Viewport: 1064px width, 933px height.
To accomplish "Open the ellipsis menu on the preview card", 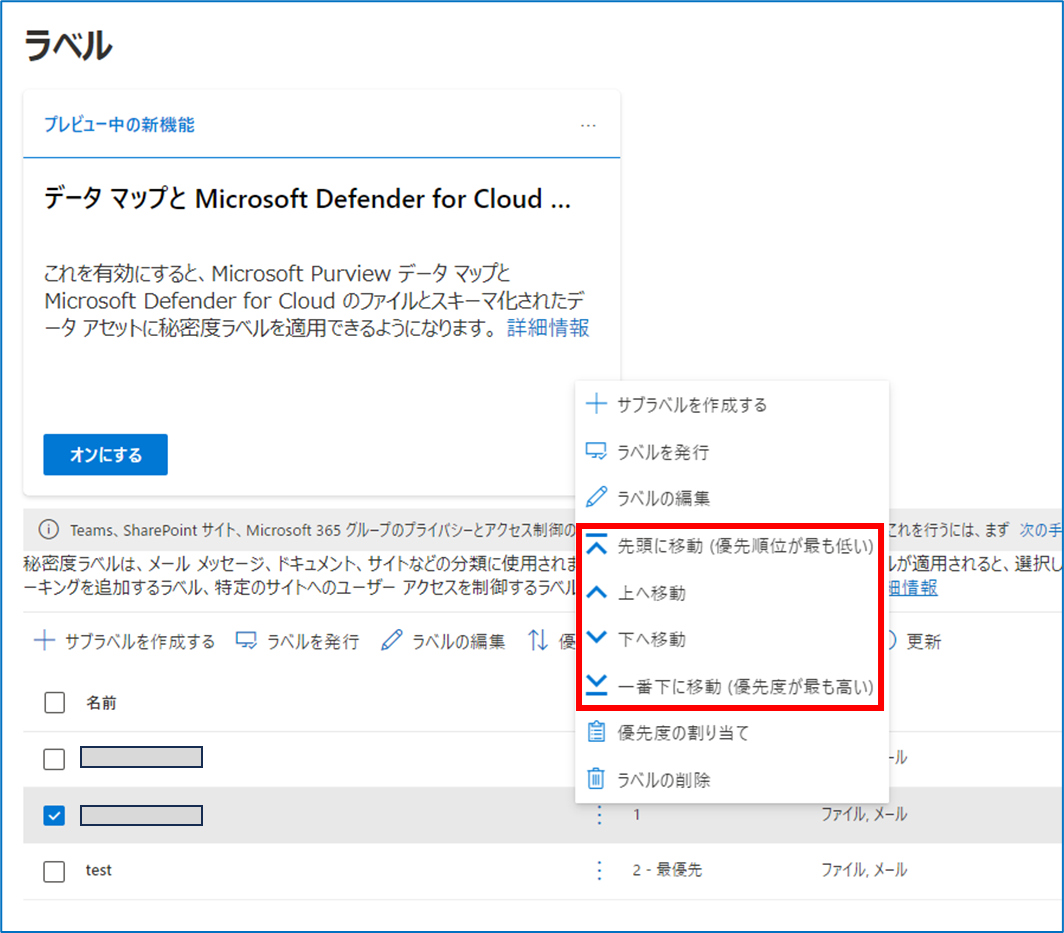I will tap(588, 126).
